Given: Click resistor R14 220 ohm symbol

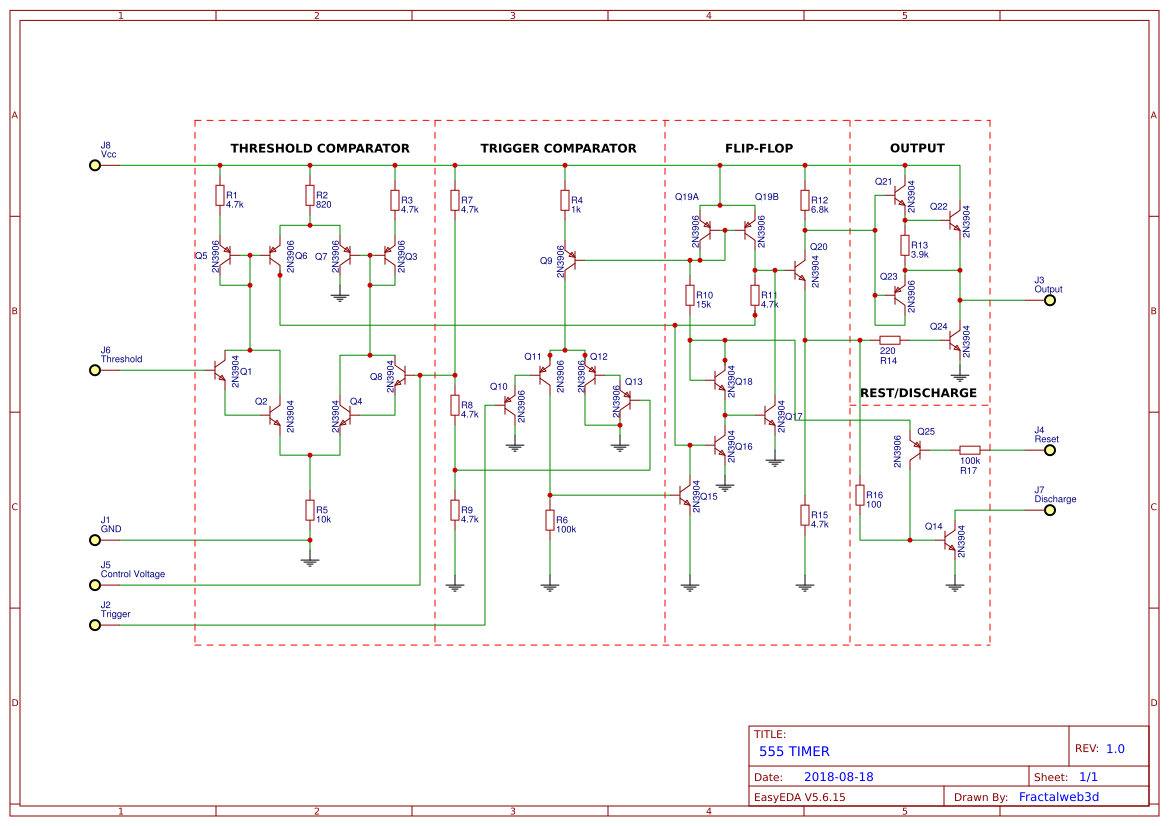Looking at the screenshot, I should click(x=889, y=340).
